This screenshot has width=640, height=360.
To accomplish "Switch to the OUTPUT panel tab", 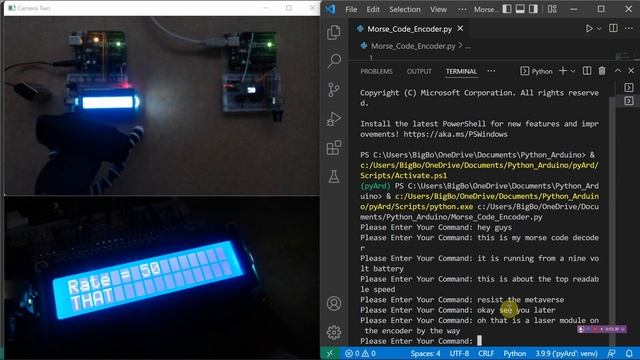I will [x=419, y=71].
